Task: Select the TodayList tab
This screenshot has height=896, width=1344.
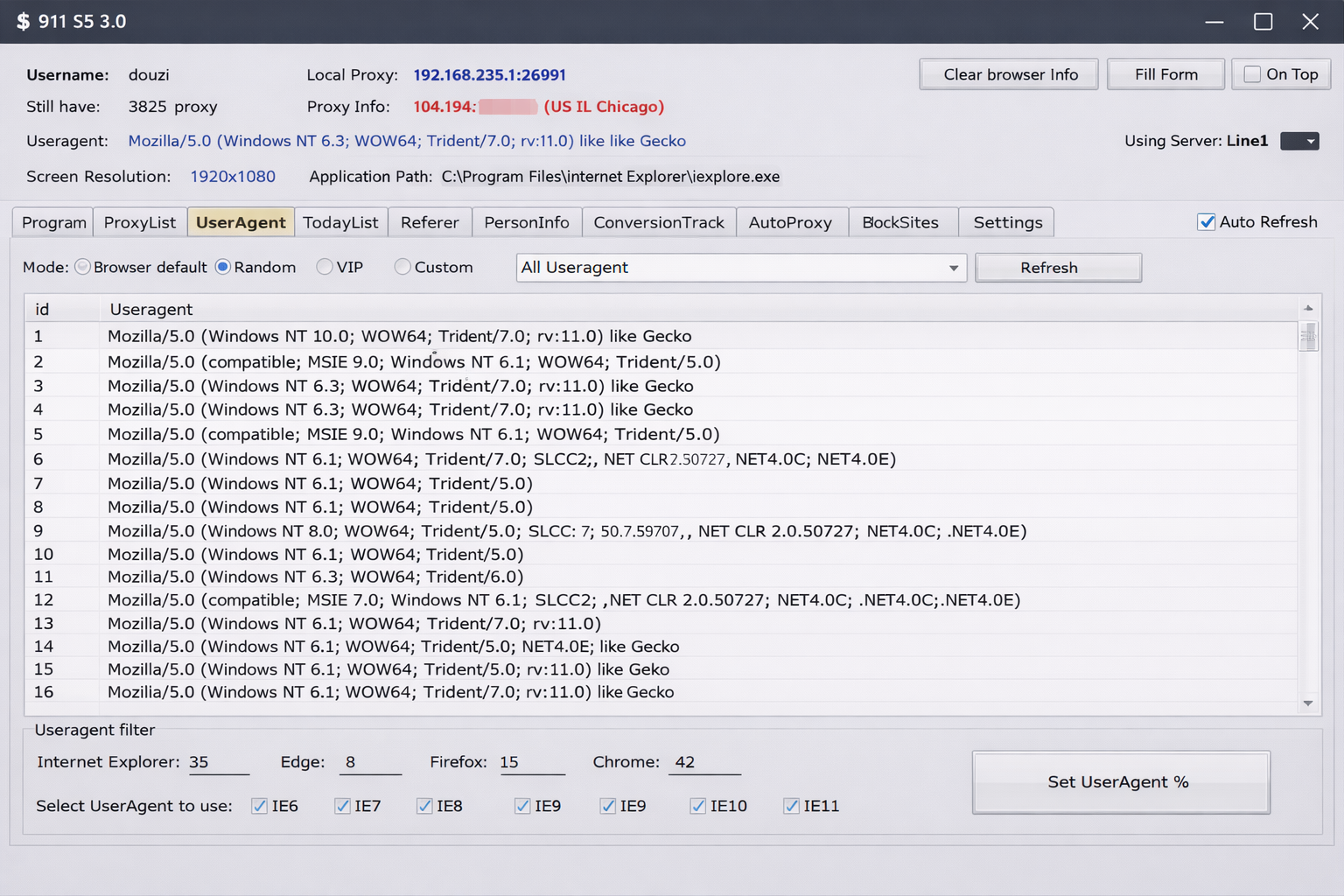Action: (340, 221)
